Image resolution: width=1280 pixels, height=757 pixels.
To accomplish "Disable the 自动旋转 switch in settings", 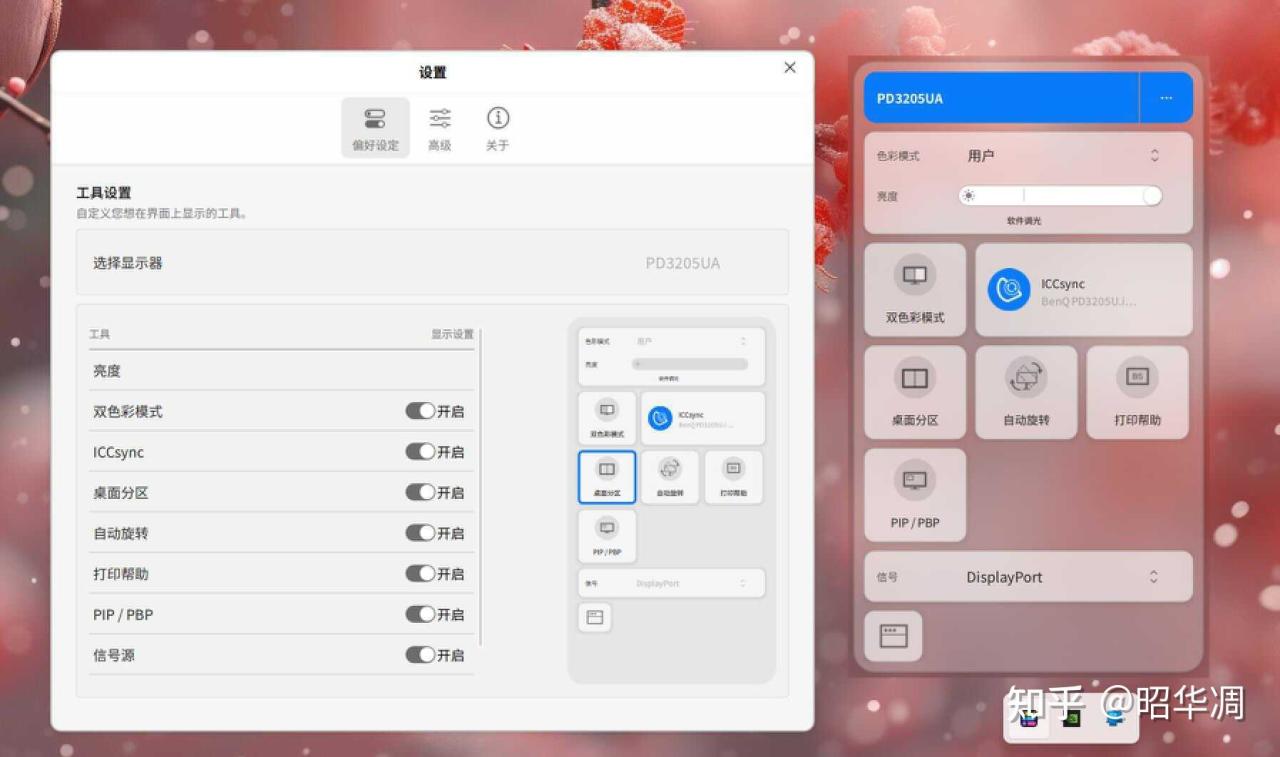I will (x=420, y=533).
